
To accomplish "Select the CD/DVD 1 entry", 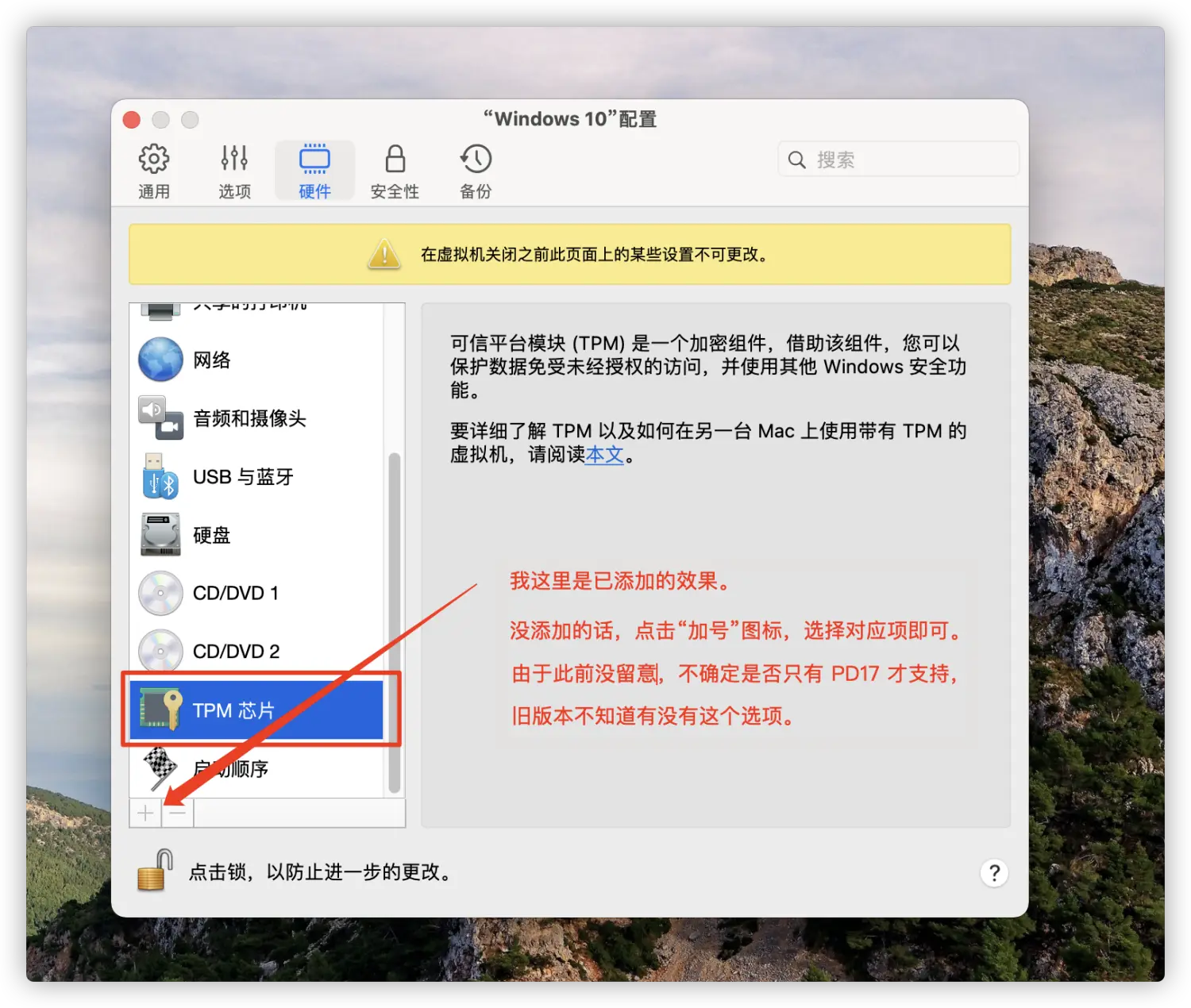I will click(236, 593).
